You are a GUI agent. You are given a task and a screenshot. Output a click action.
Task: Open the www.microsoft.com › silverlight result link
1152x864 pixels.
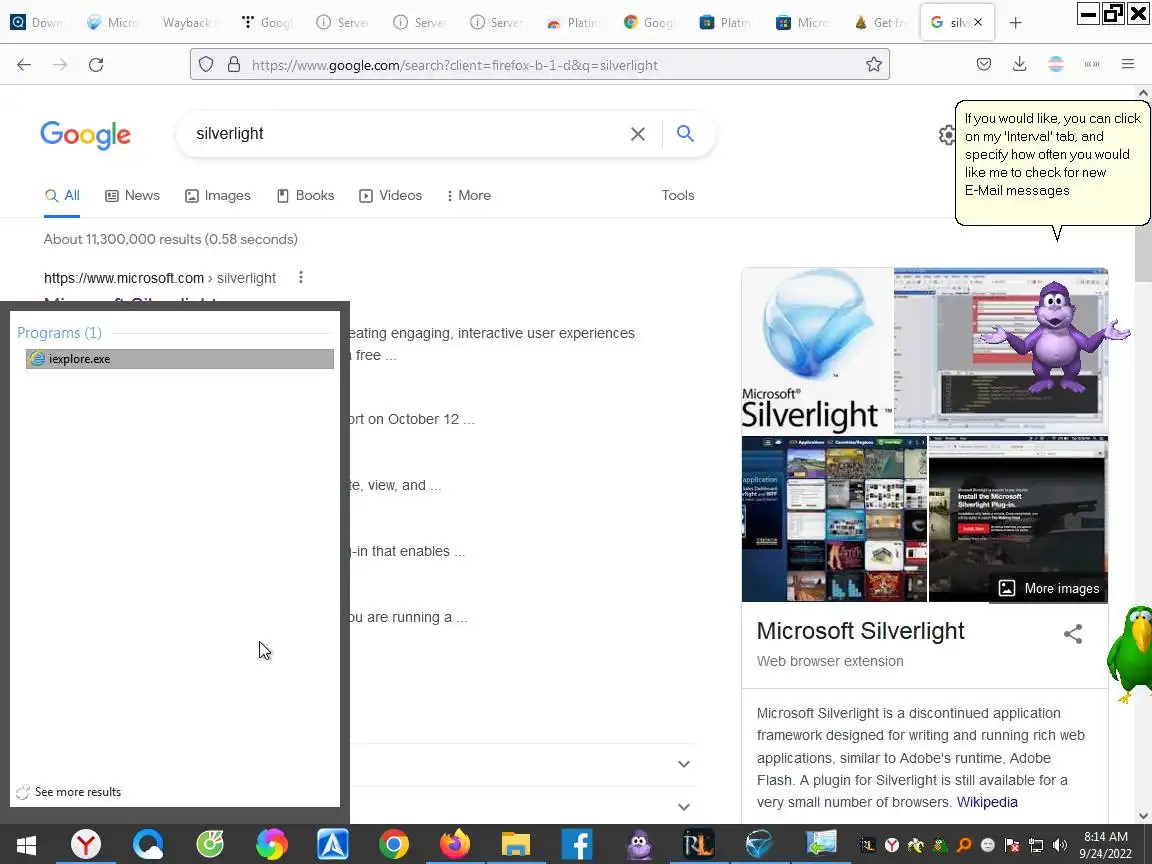(159, 278)
